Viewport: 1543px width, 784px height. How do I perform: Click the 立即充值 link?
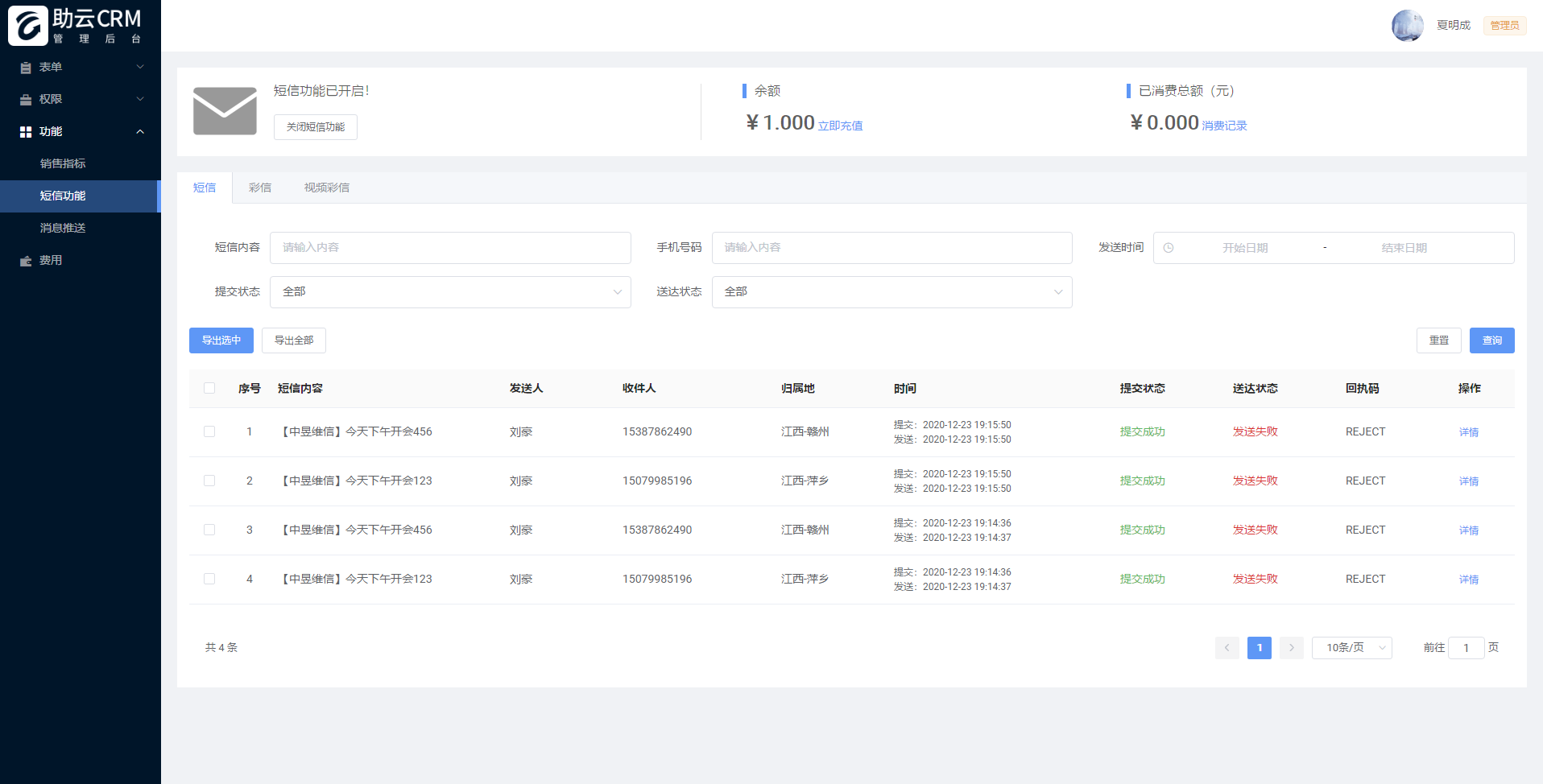click(840, 126)
